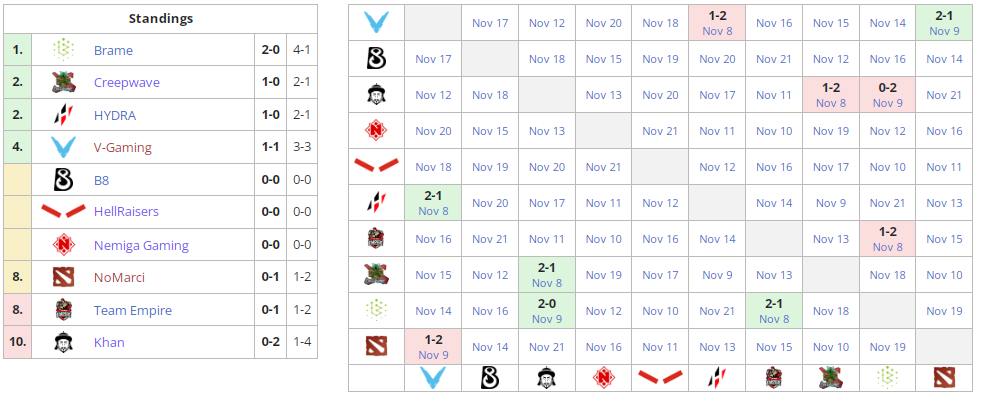
Task: Click Khan logo in crosstable left column
Action: coord(377,95)
